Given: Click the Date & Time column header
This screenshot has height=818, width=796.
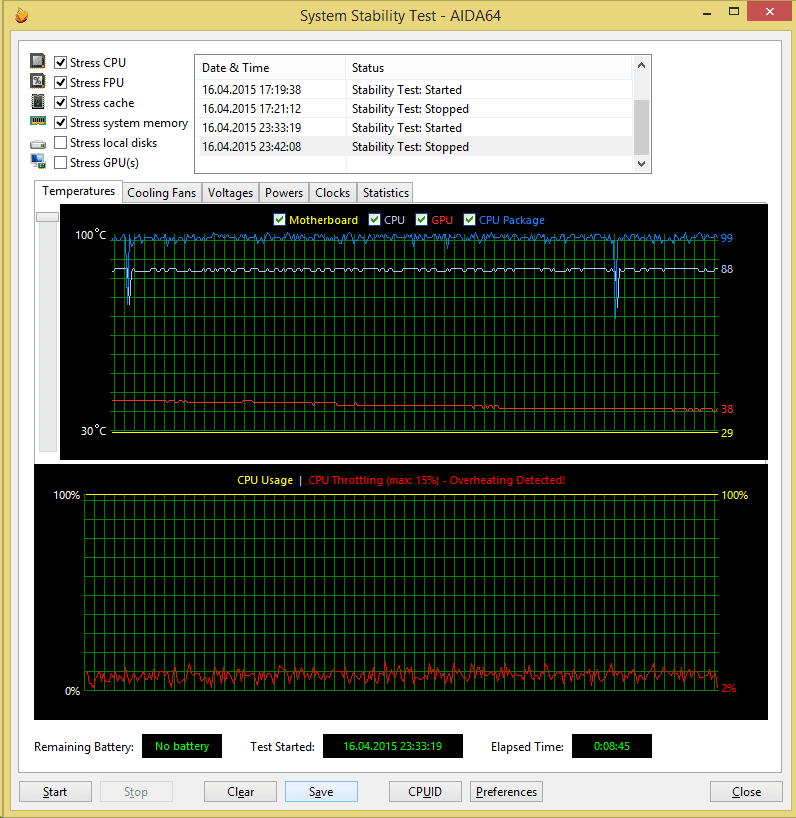Looking at the screenshot, I should point(270,68).
